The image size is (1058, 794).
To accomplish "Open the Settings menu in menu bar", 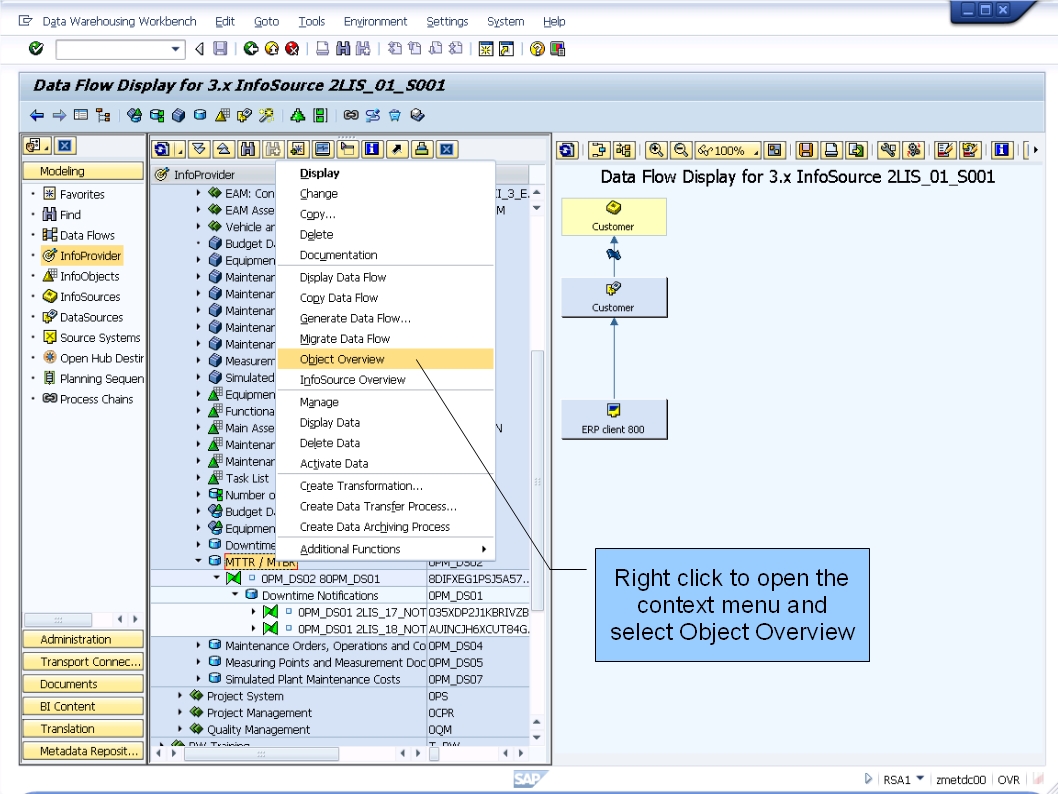I will pyautogui.click(x=447, y=22).
